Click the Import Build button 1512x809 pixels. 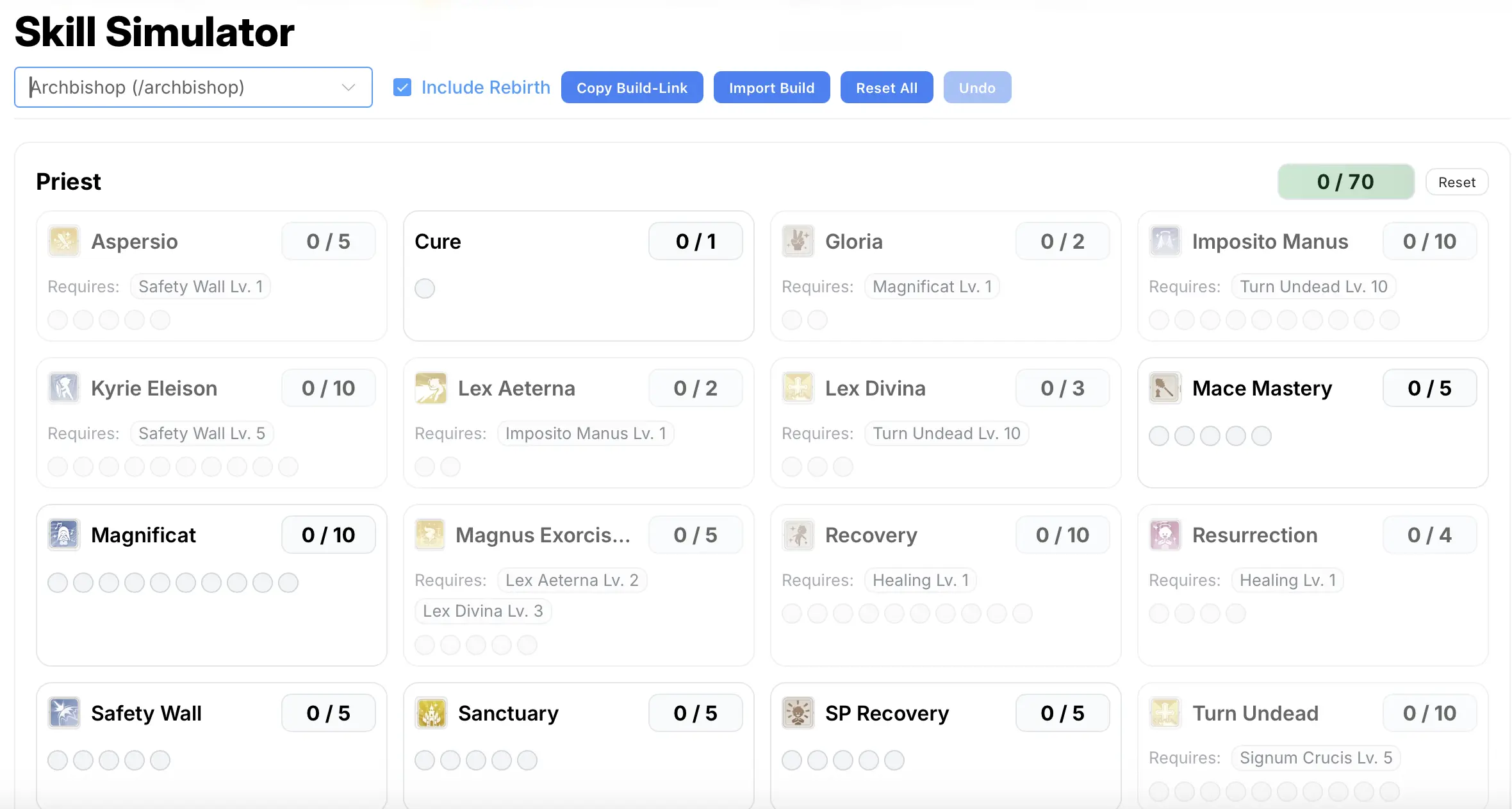771,87
